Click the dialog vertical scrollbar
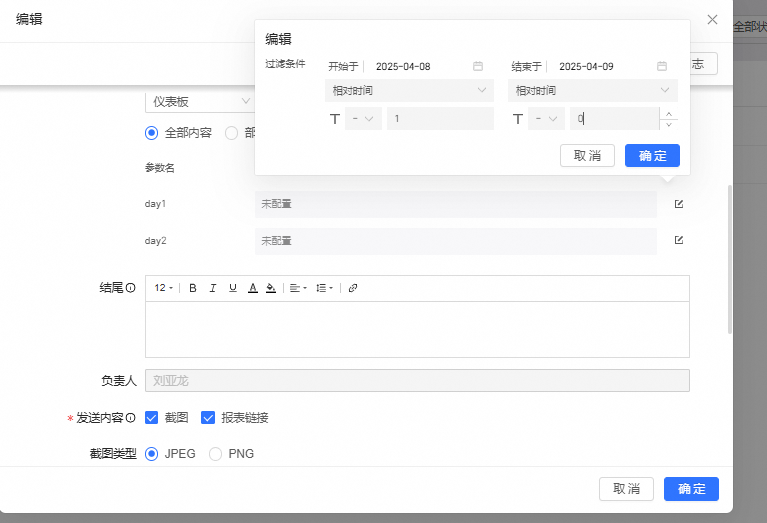The height and width of the screenshot is (523, 767). coord(729,259)
